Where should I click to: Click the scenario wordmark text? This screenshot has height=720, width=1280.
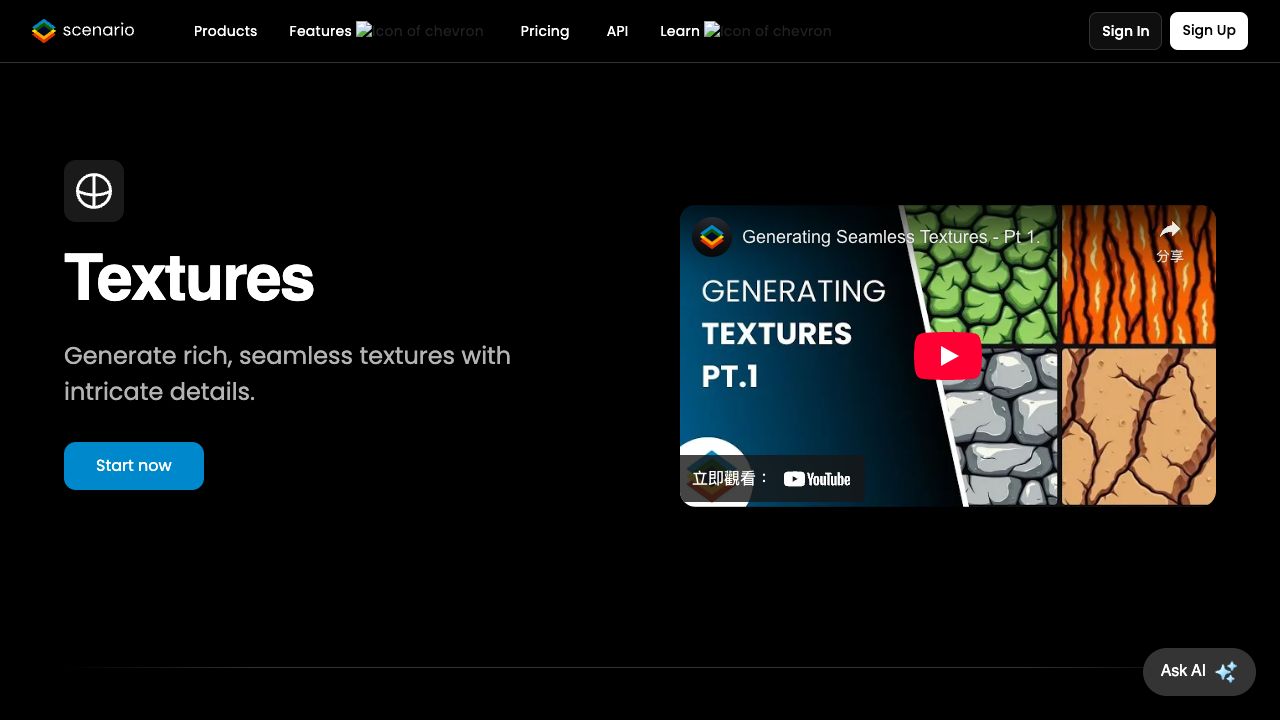click(98, 30)
